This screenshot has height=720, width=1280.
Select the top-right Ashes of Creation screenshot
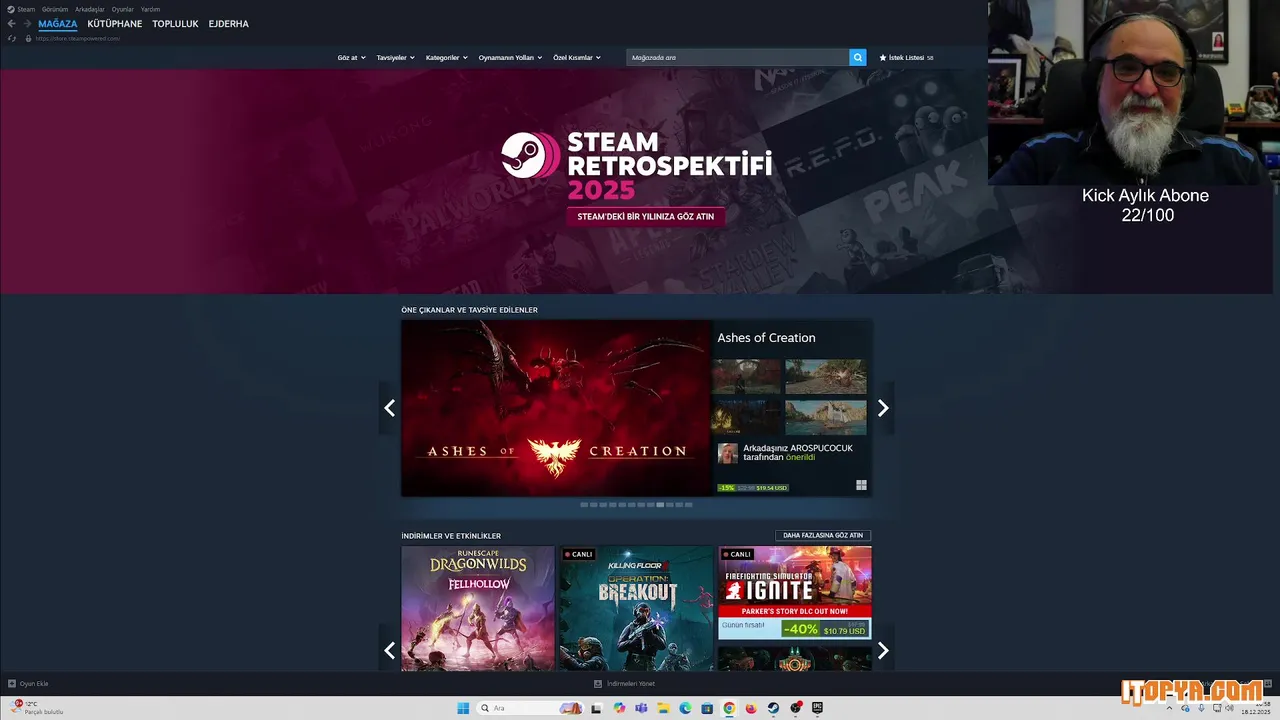pyautogui.click(x=826, y=377)
